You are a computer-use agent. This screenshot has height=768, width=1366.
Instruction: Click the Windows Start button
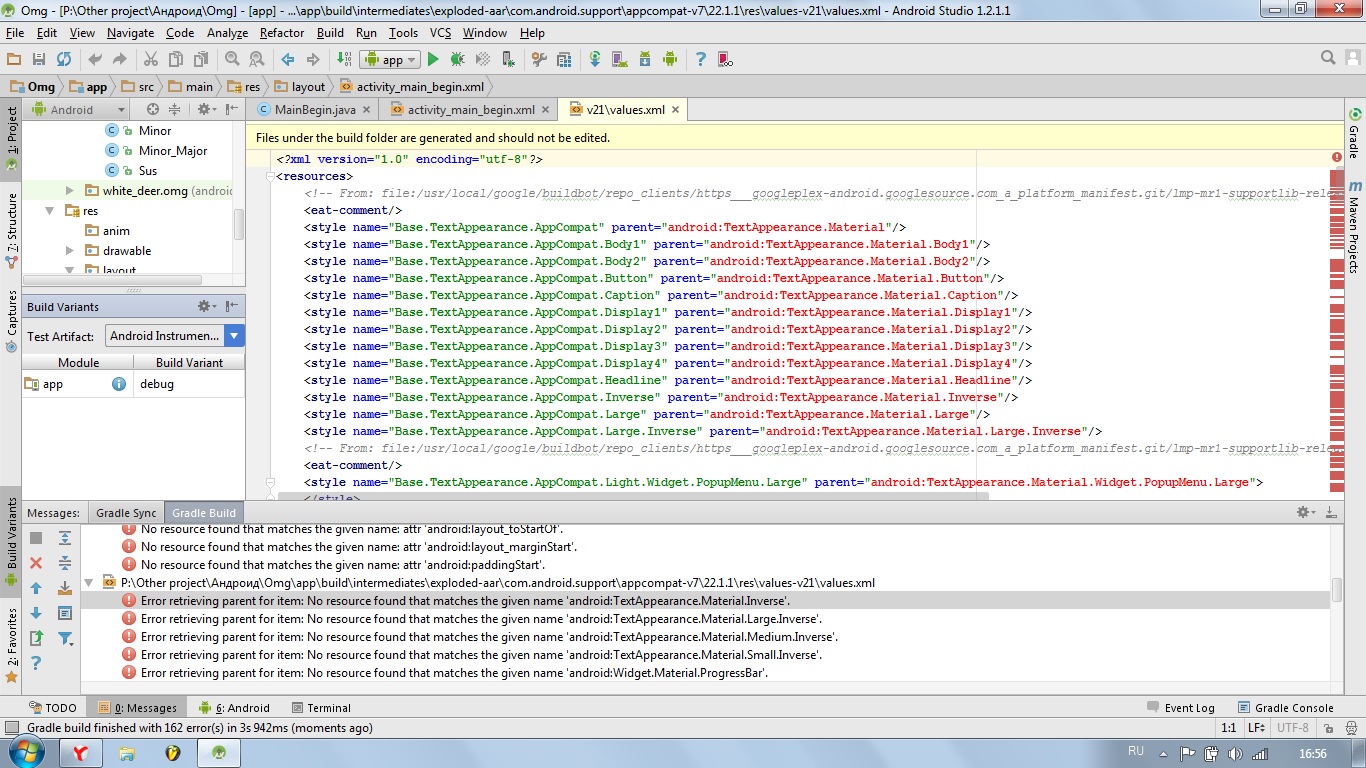(26, 752)
